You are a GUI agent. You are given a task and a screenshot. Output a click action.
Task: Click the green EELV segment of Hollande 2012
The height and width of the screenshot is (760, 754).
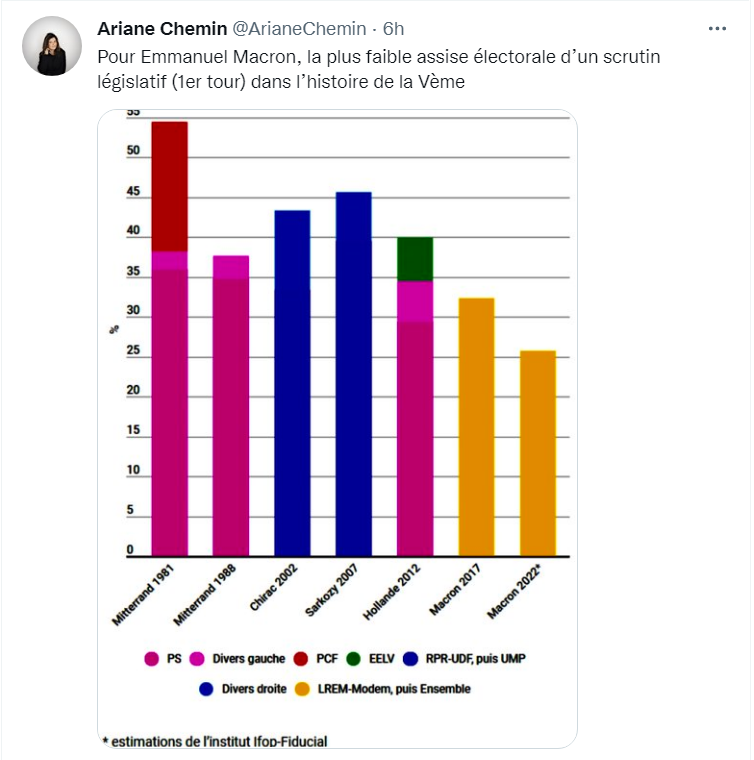[415, 259]
